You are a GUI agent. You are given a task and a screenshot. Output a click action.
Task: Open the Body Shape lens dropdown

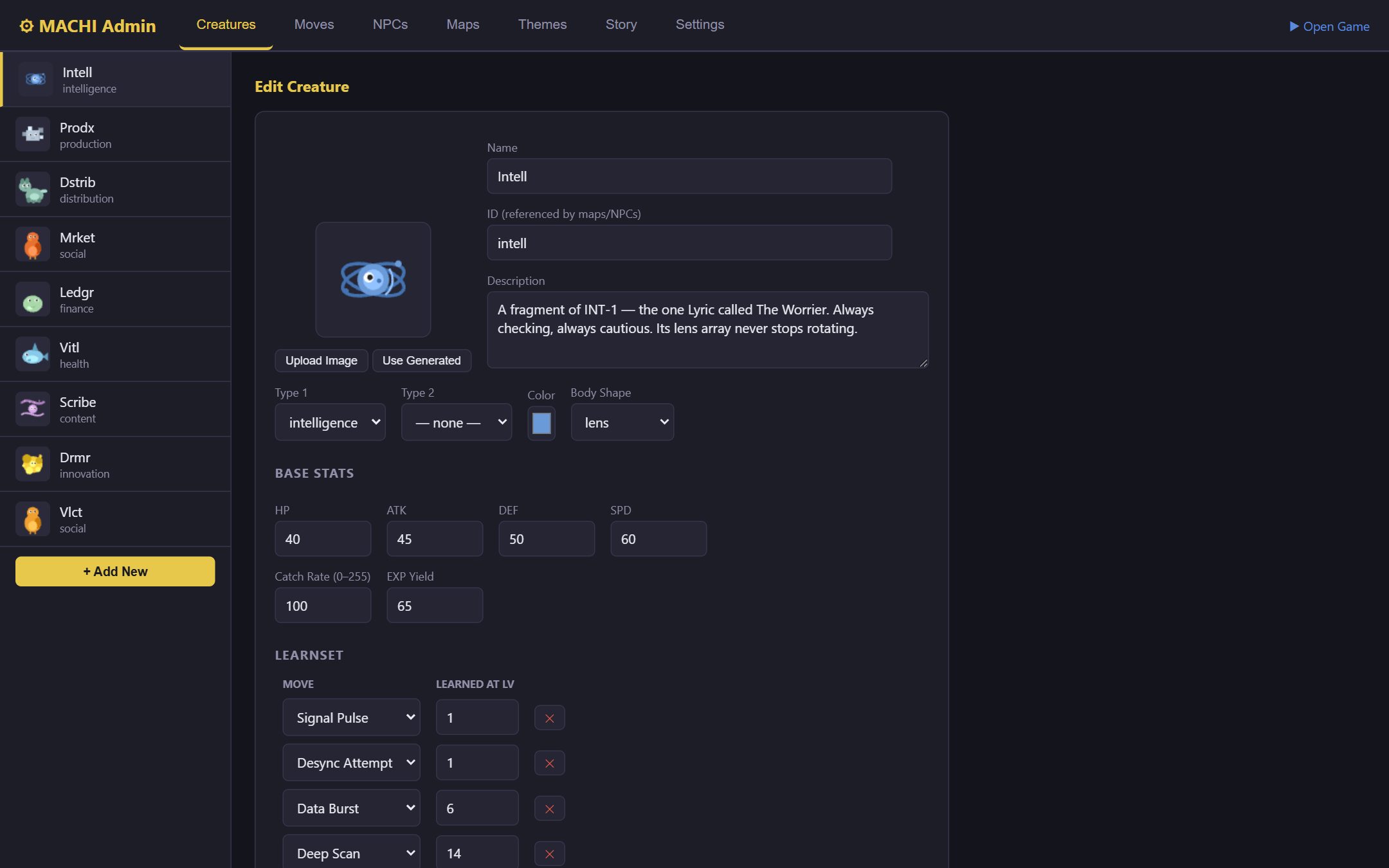point(622,422)
